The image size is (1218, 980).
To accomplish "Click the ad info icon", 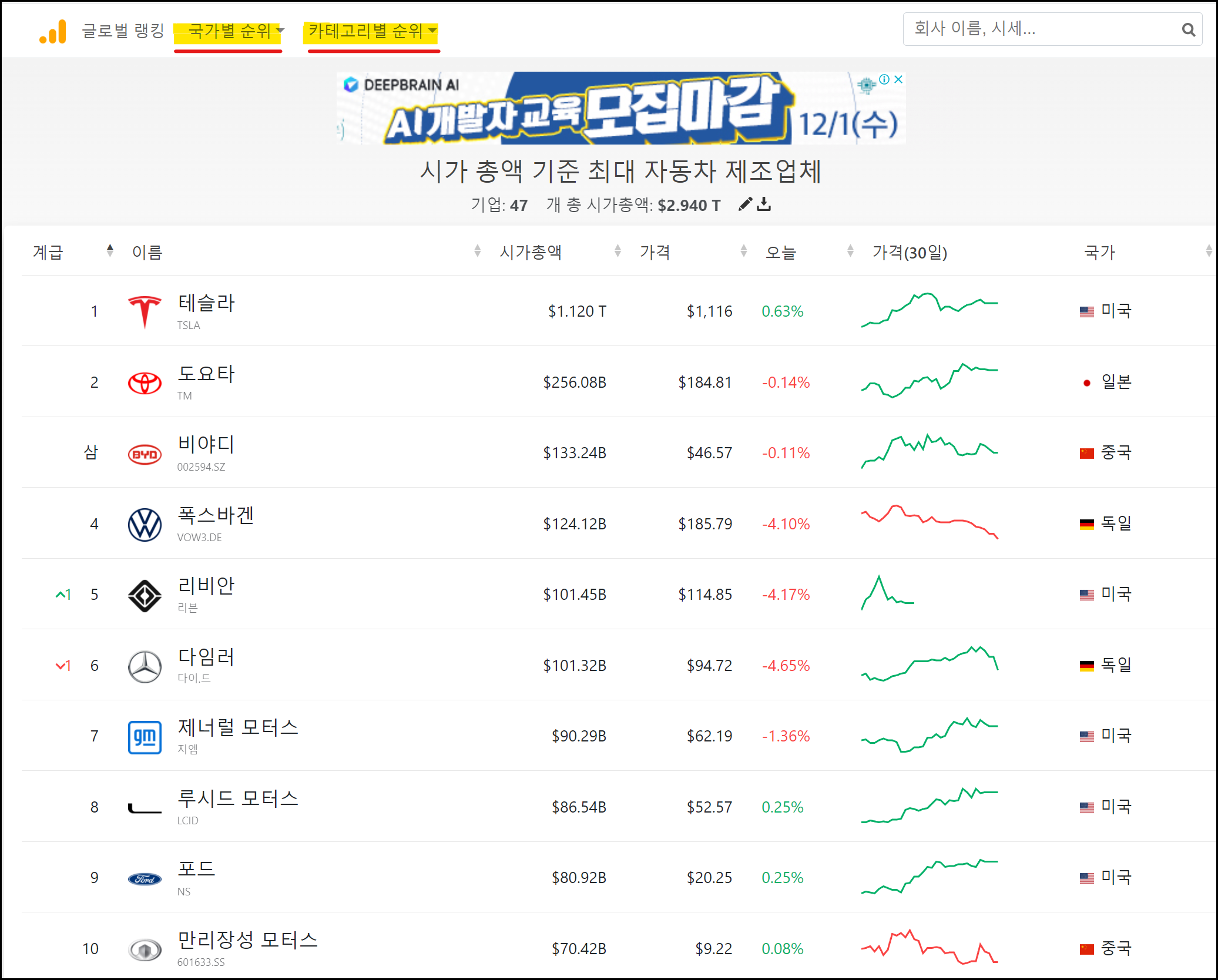I will [884, 79].
